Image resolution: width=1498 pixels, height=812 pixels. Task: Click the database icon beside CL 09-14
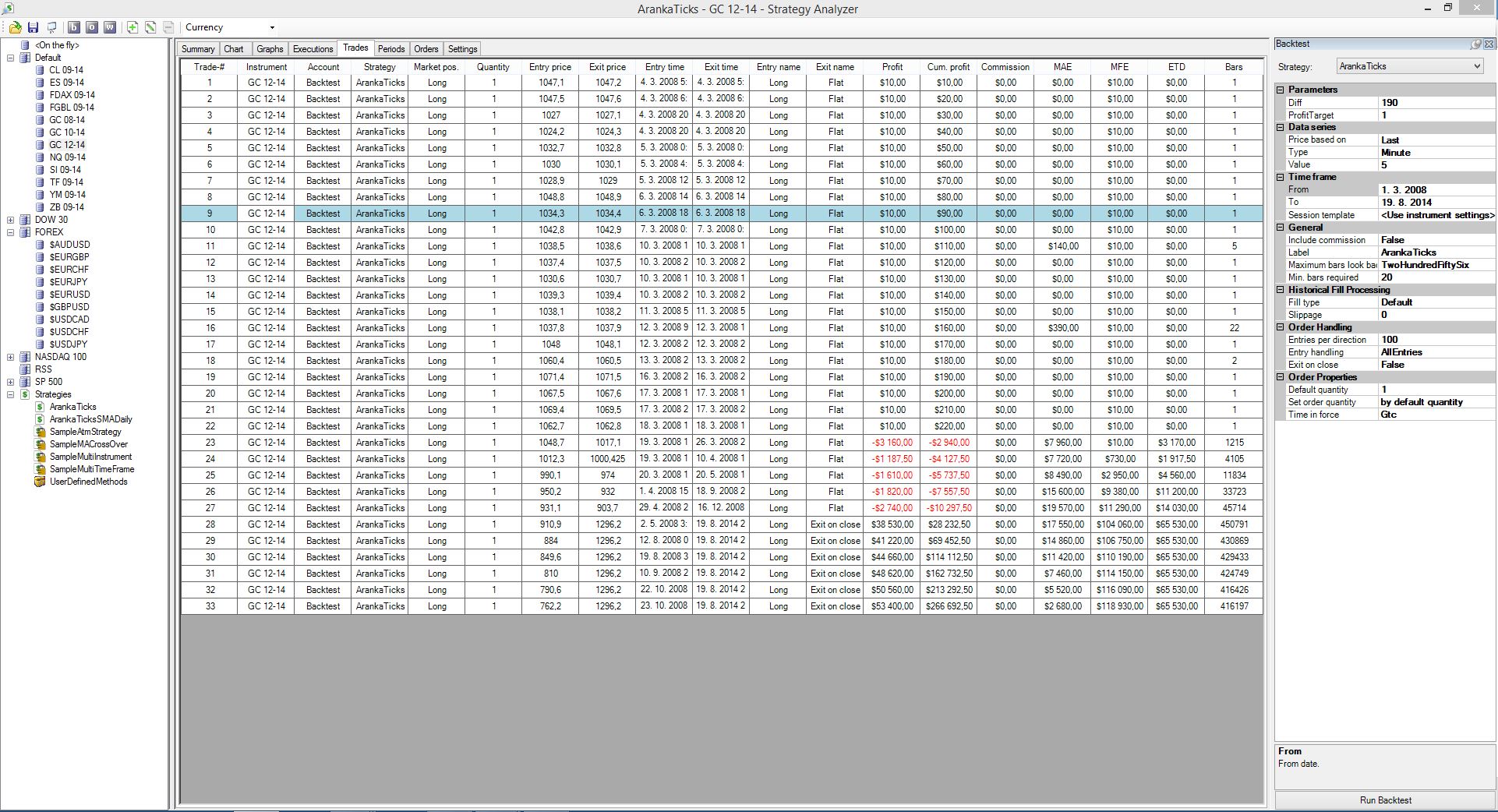pyautogui.click(x=40, y=70)
